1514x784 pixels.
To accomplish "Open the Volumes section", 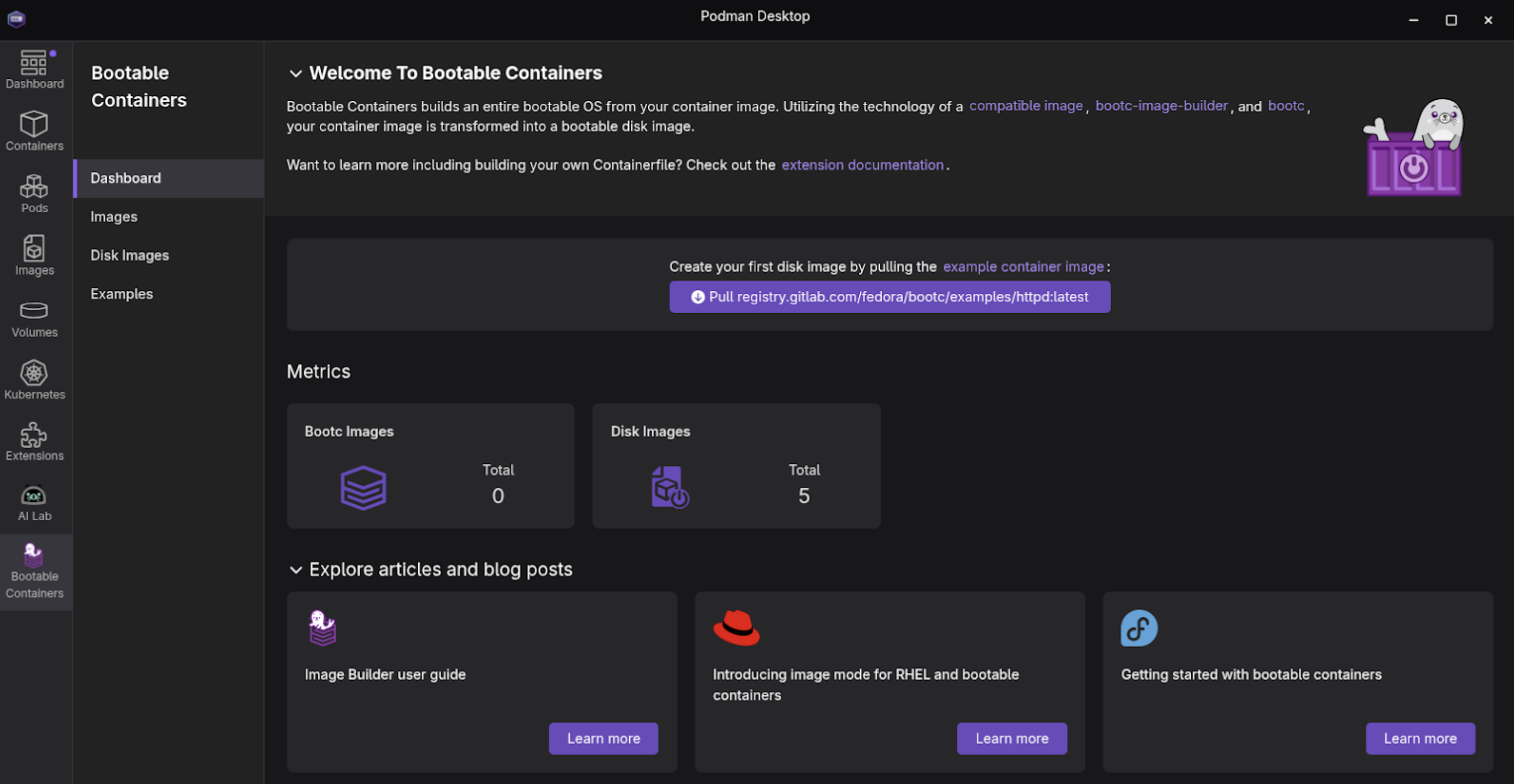I will 34,319.
